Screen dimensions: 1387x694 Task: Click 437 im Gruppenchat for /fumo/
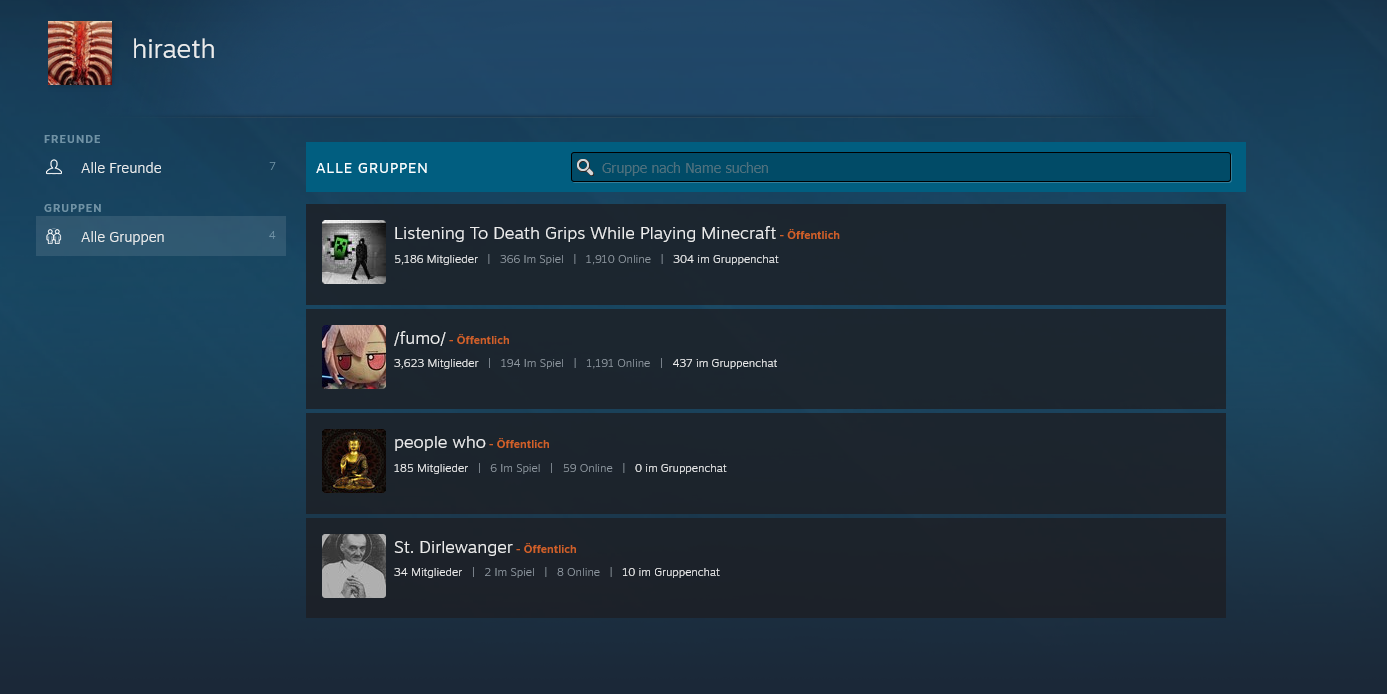pos(724,363)
